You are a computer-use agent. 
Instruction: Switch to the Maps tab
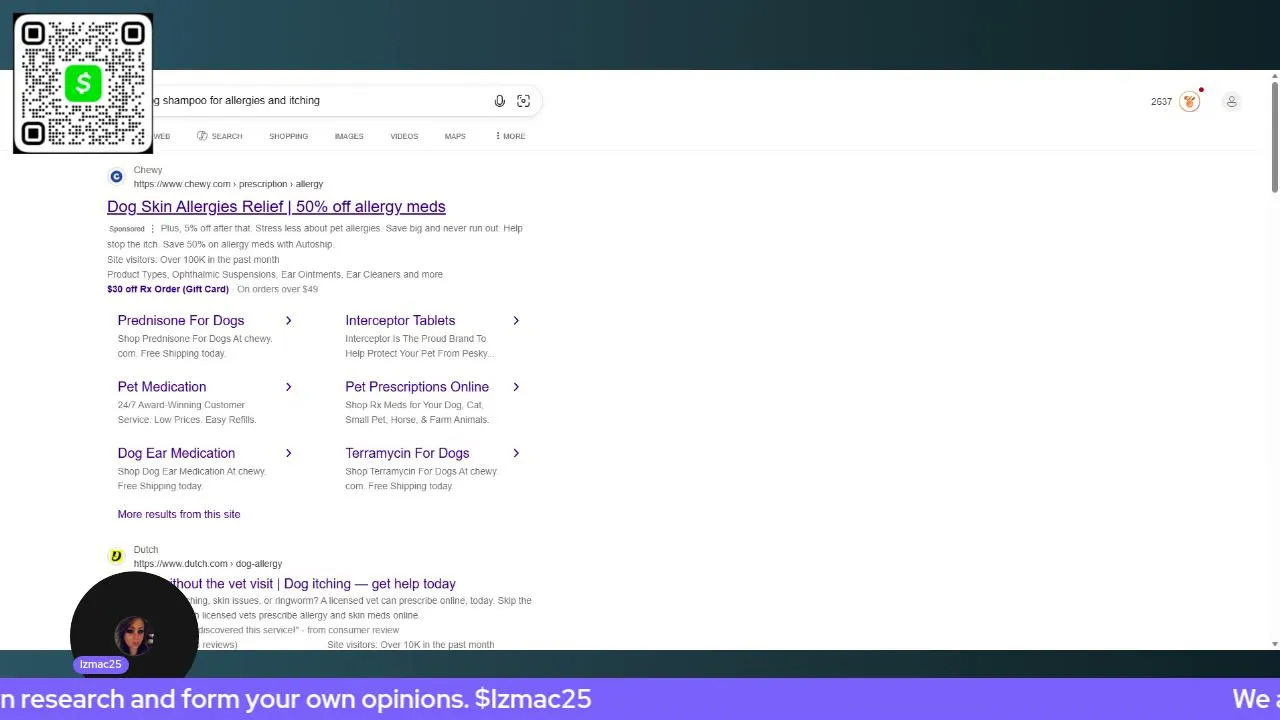coord(455,136)
